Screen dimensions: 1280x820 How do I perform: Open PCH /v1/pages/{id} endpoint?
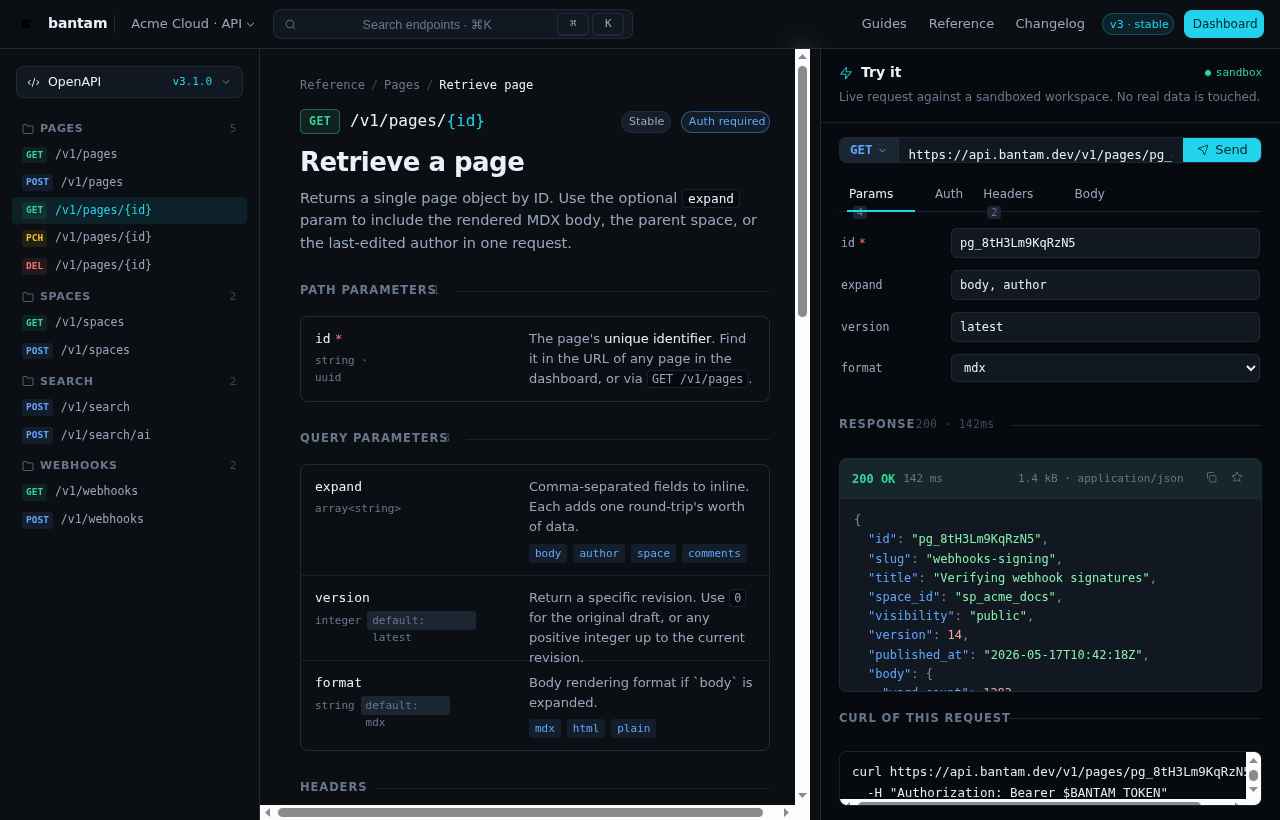click(129, 237)
